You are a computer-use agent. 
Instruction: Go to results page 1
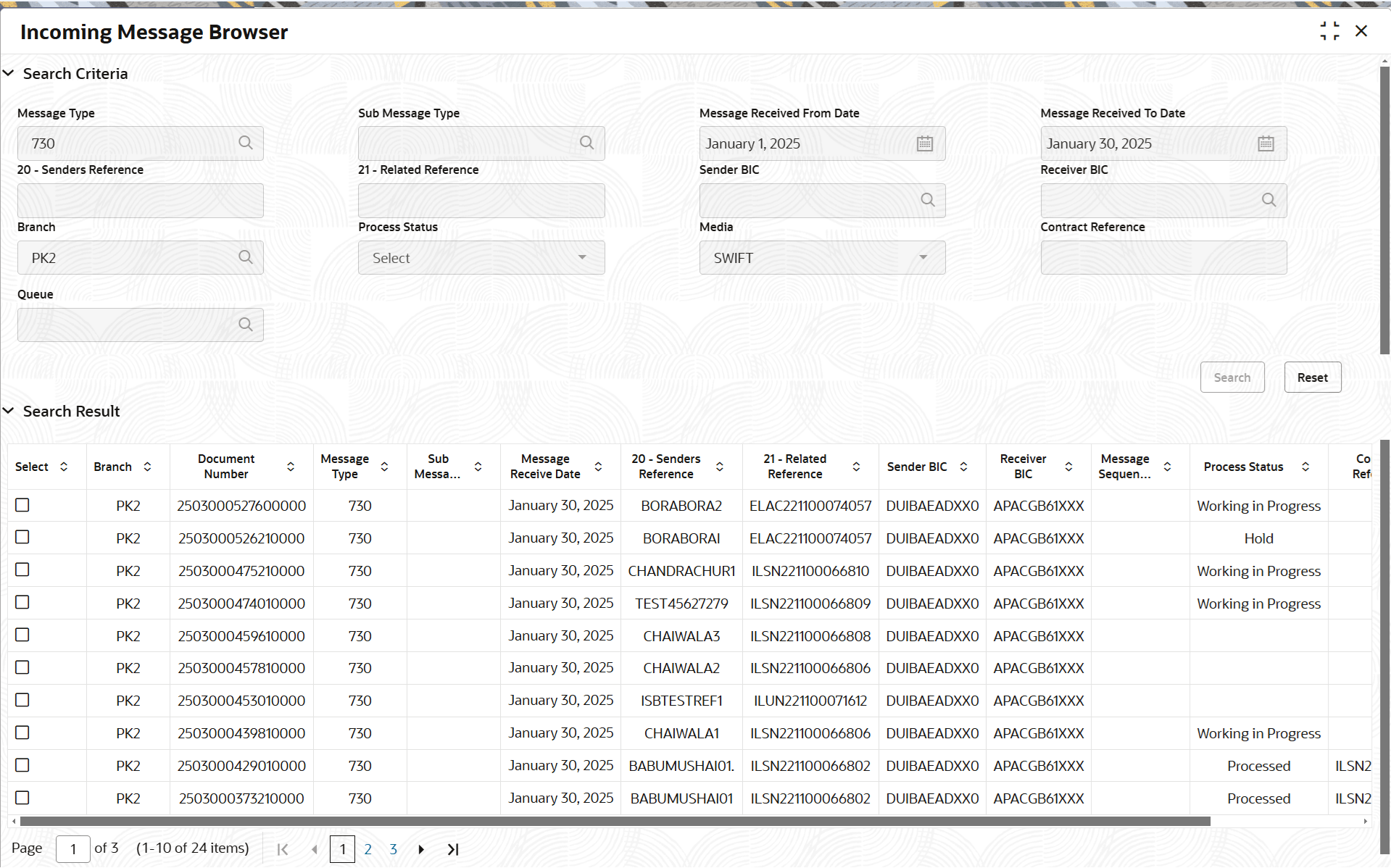coord(342,849)
